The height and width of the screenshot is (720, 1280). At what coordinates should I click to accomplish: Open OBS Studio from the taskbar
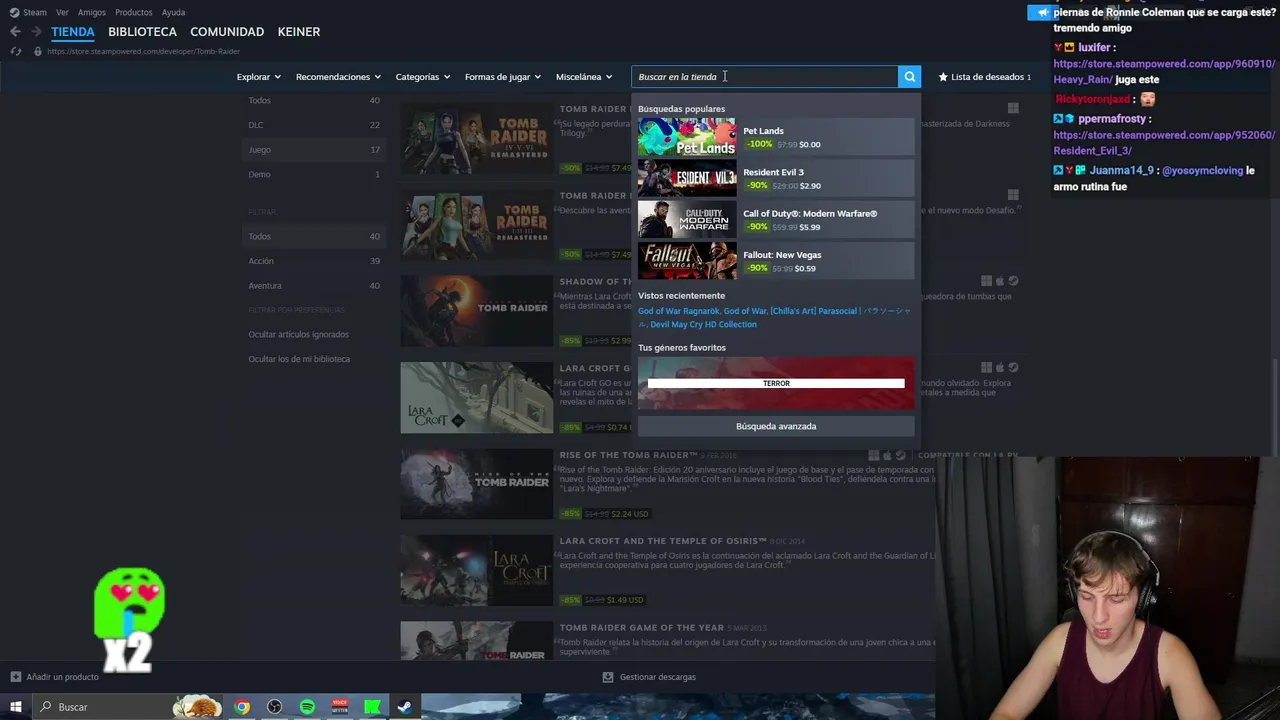click(x=275, y=707)
